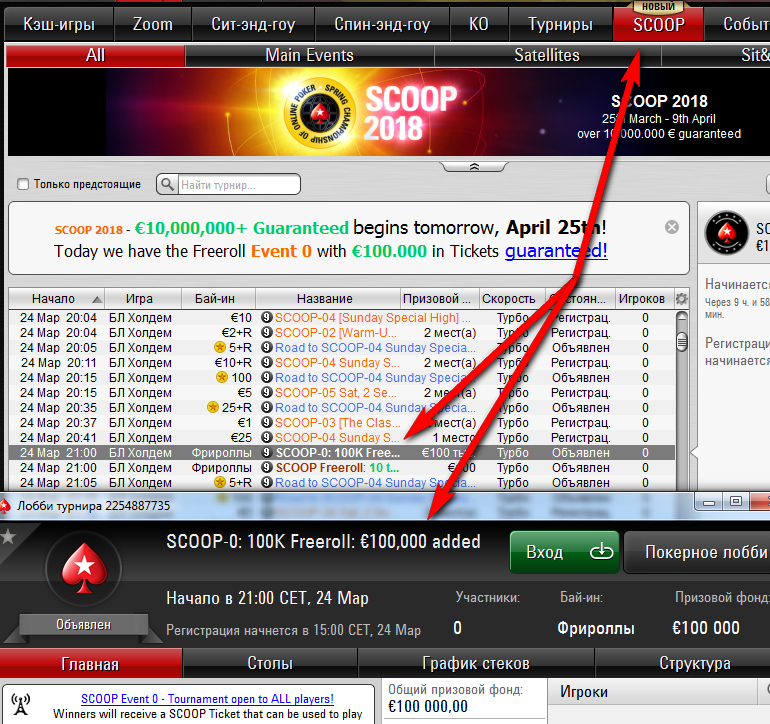This screenshot has width=770, height=724.
Task: Open the guaranteed! link in announcement
Action: pyautogui.click(x=556, y=251)
